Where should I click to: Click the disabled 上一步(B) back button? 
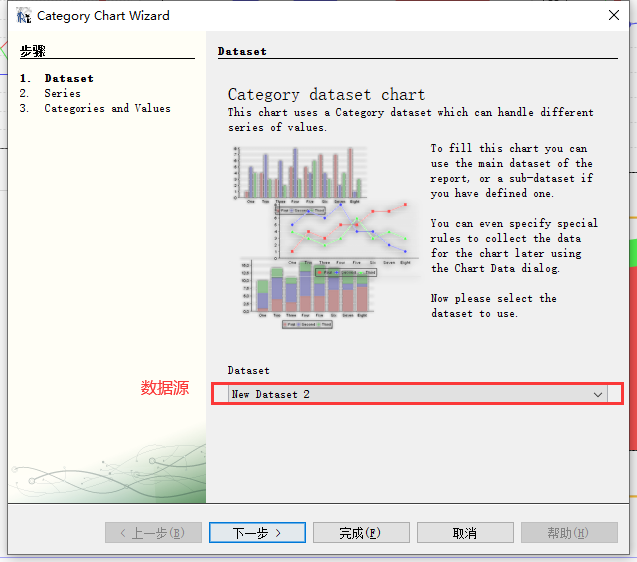tap(153, 532)
